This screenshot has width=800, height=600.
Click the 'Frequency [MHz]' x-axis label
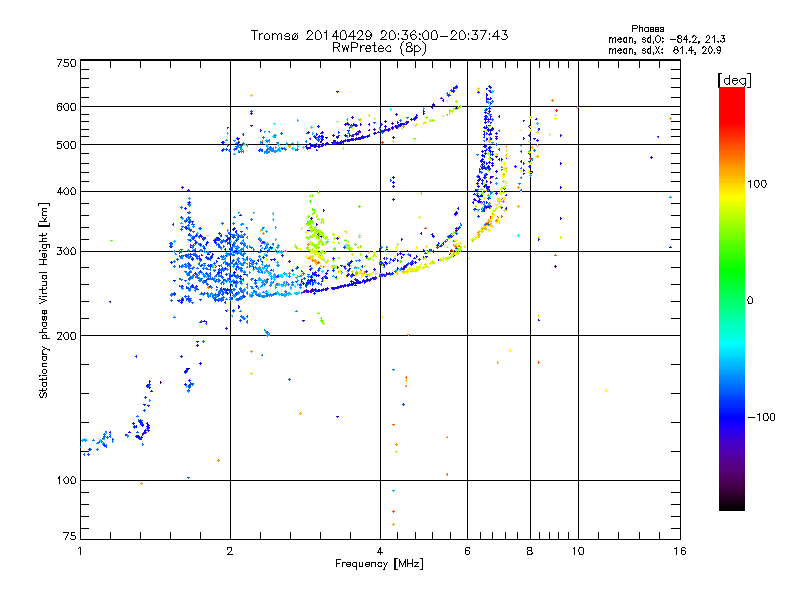point(379,563)
